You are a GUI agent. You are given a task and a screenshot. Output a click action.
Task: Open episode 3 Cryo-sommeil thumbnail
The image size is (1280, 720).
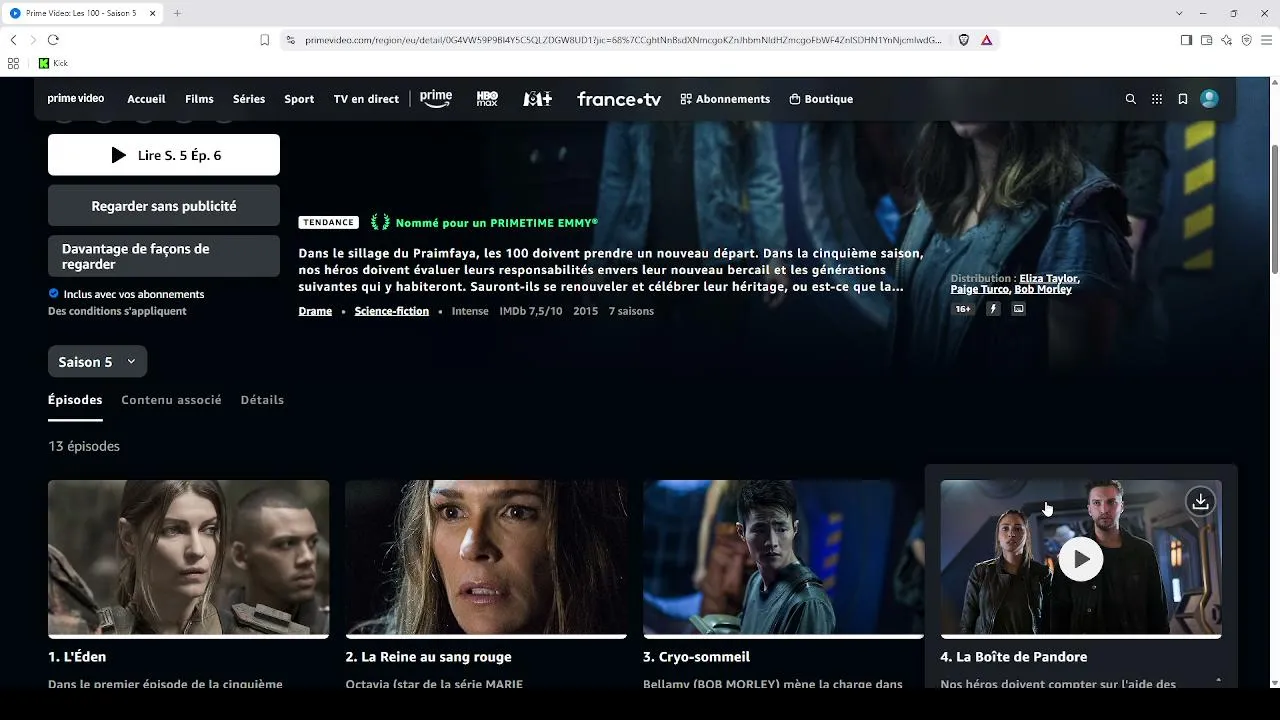point(783,558)
